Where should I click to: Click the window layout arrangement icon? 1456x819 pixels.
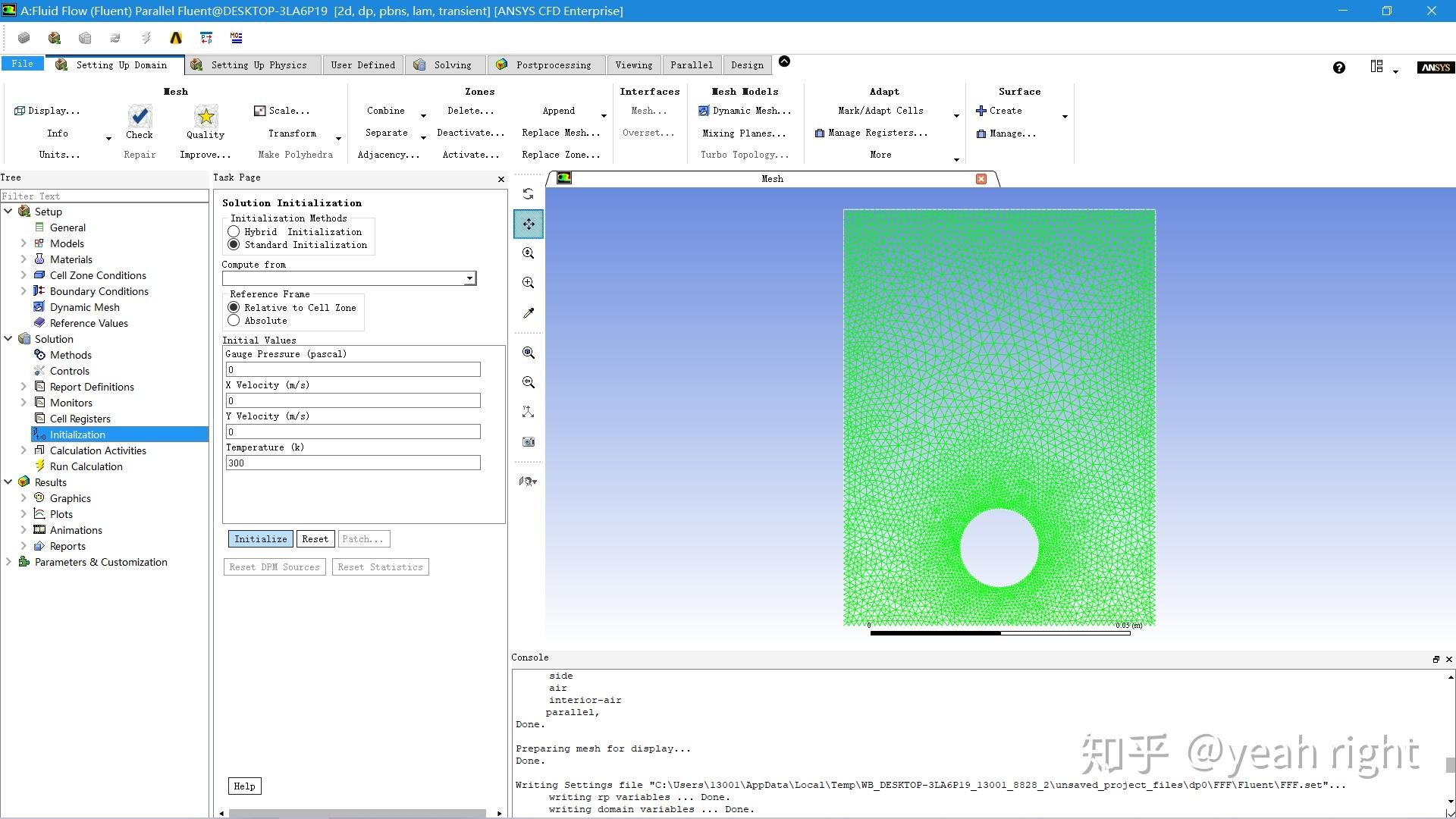click(1376, 67)
